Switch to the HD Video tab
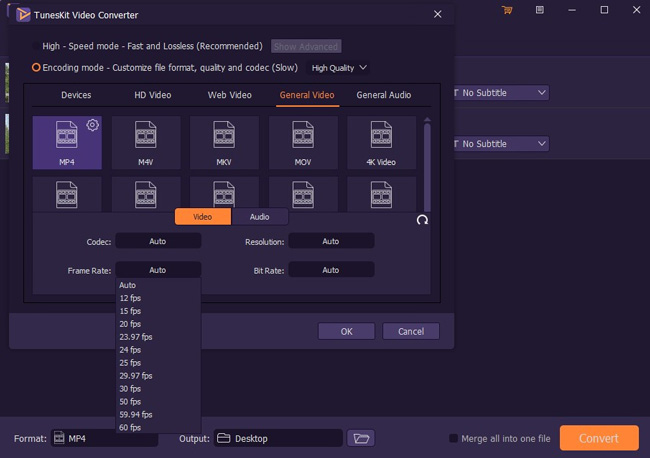The width and height of the screenshot is (650, 458). (x=153, y=95)
